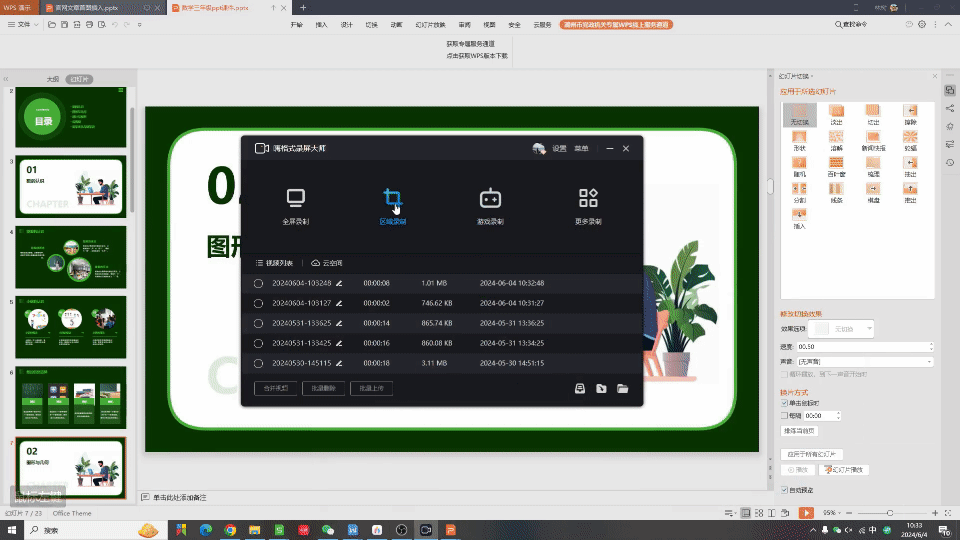The width and height of the screenshot is (960, 540).
Task: Start slideshow from status bar play icon
Action: point(806,513)
